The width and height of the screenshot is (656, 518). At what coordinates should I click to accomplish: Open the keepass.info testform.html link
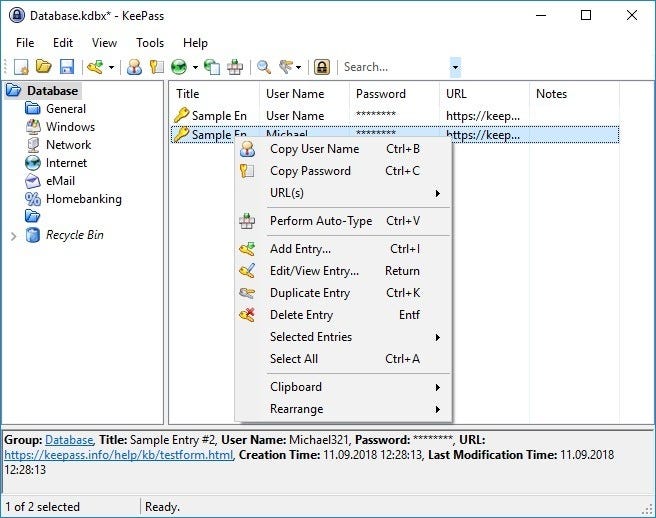click(x=118, y=455)
